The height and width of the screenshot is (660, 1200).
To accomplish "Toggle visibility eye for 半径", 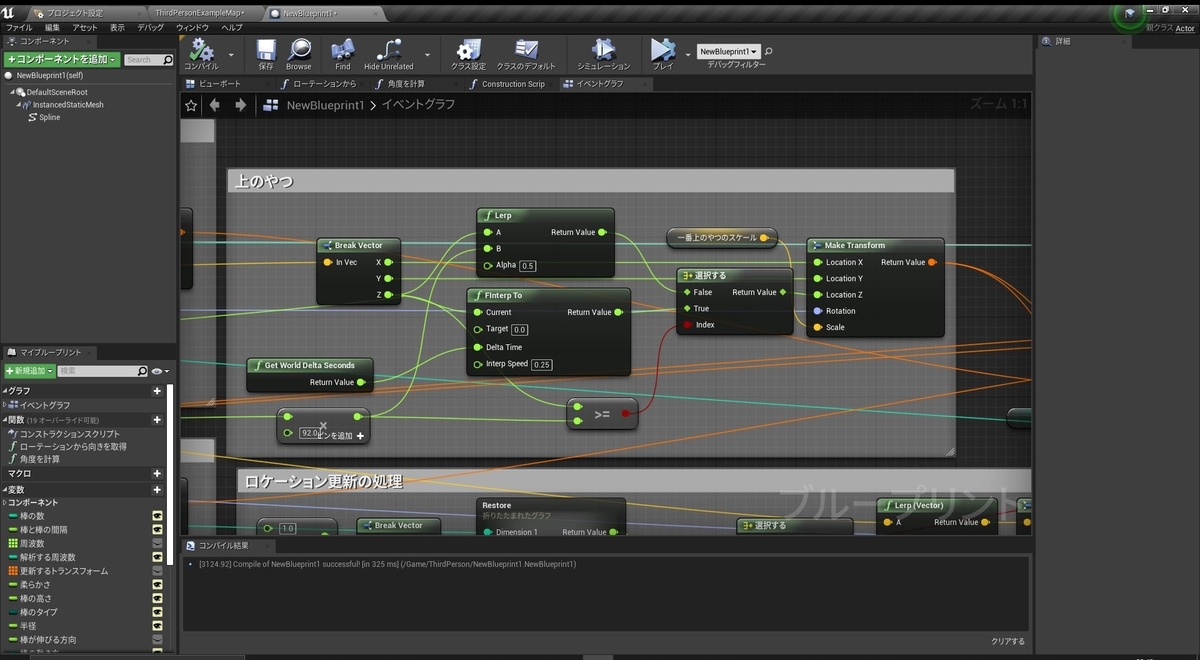I will pos(157,626).
